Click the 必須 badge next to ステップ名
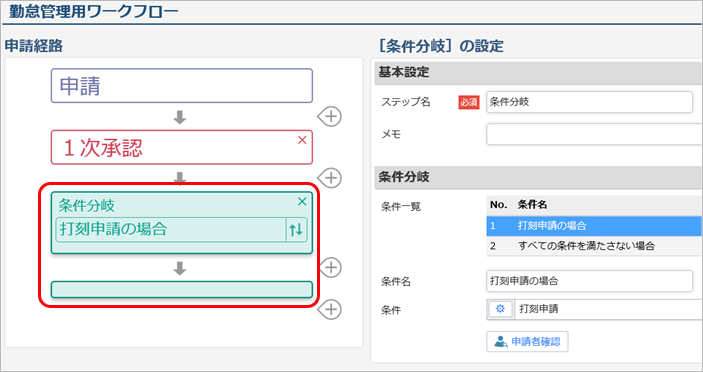This screenshot has height=372, width=703. (x=469, y=103)
